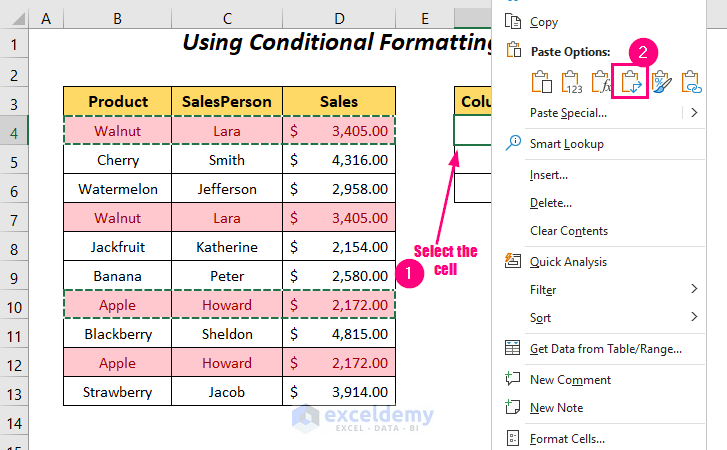The image size is (727, 450).
Task: Select Get Data from Table/Range...
Action: (605, 348)
